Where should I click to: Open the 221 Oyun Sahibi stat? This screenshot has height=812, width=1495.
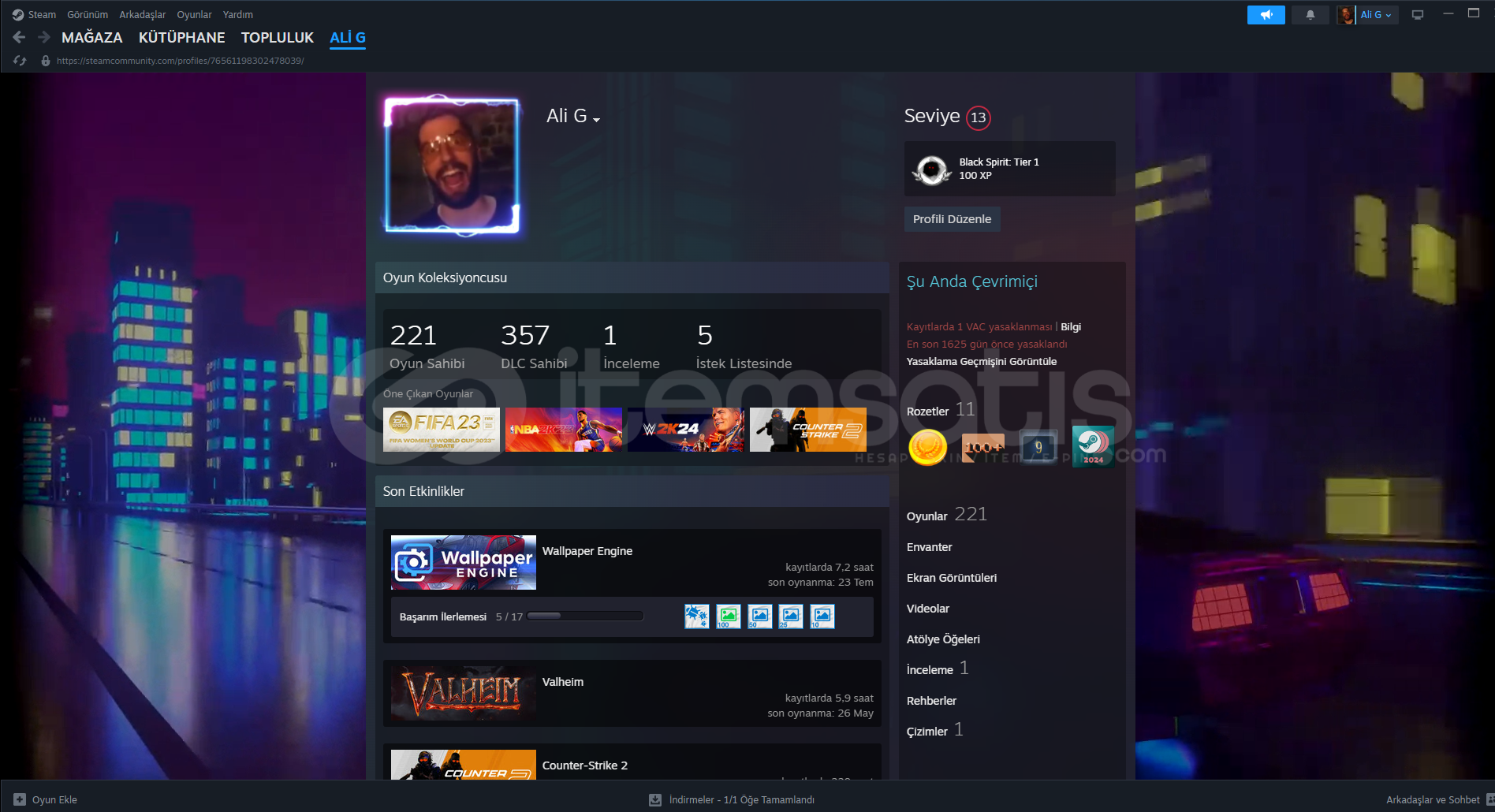pyautogui.click(x=427, y=346)
